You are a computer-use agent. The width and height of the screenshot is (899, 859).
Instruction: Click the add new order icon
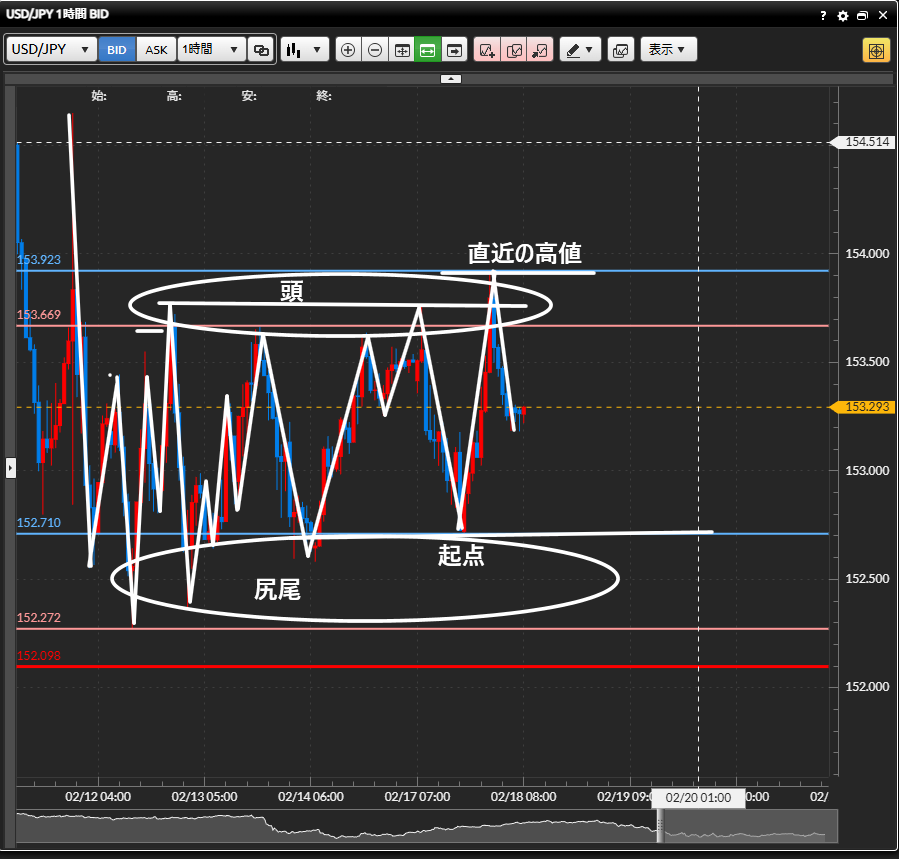pos(488,50)
